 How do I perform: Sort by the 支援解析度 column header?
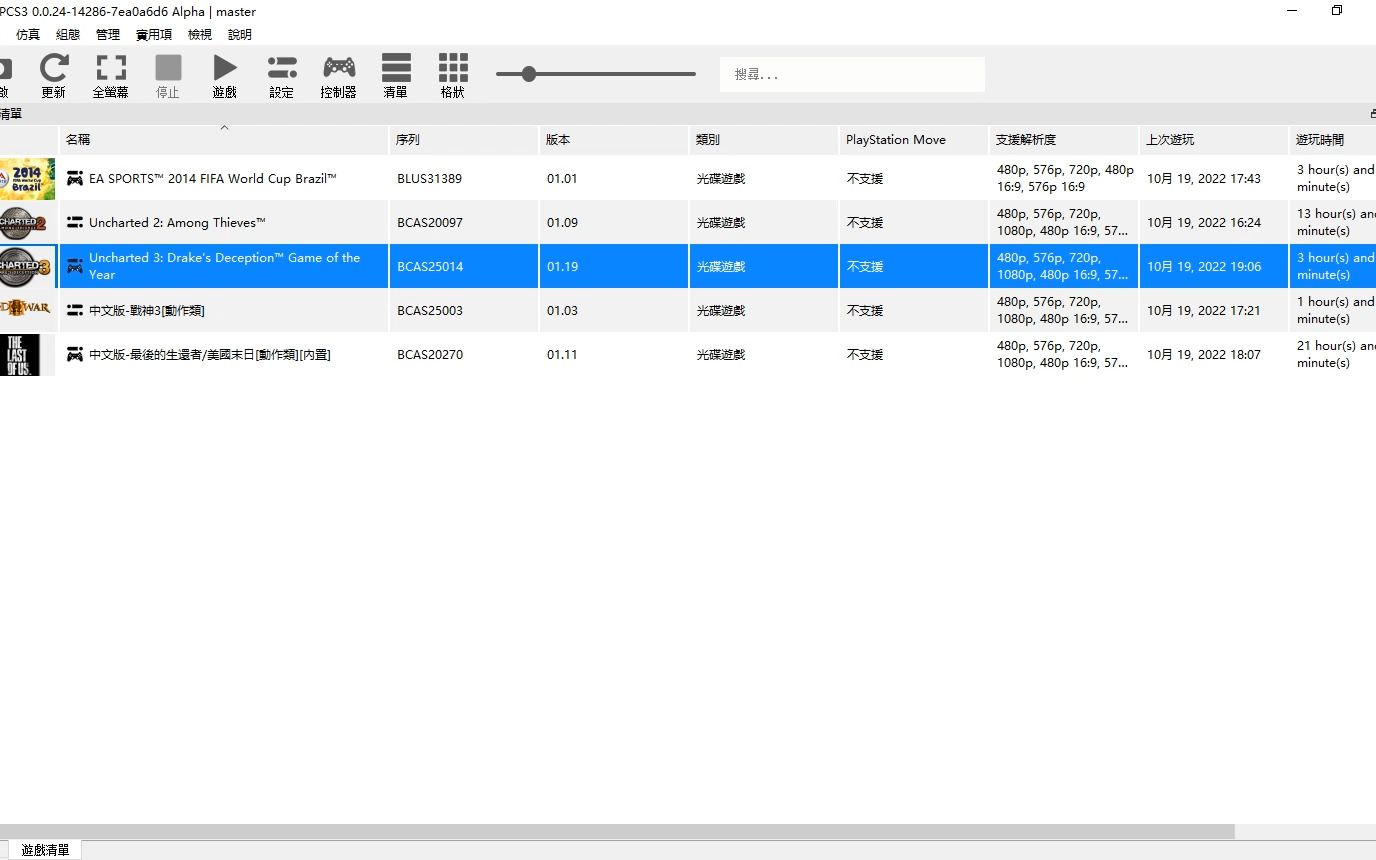[x=1064, y=140]
